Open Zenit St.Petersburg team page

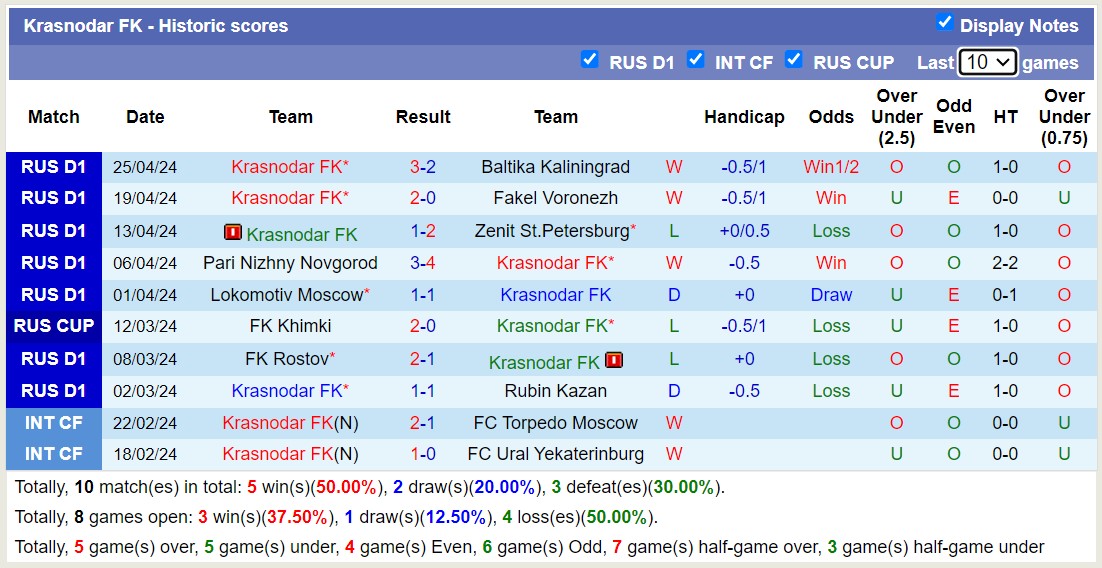(x=552, y=231)
